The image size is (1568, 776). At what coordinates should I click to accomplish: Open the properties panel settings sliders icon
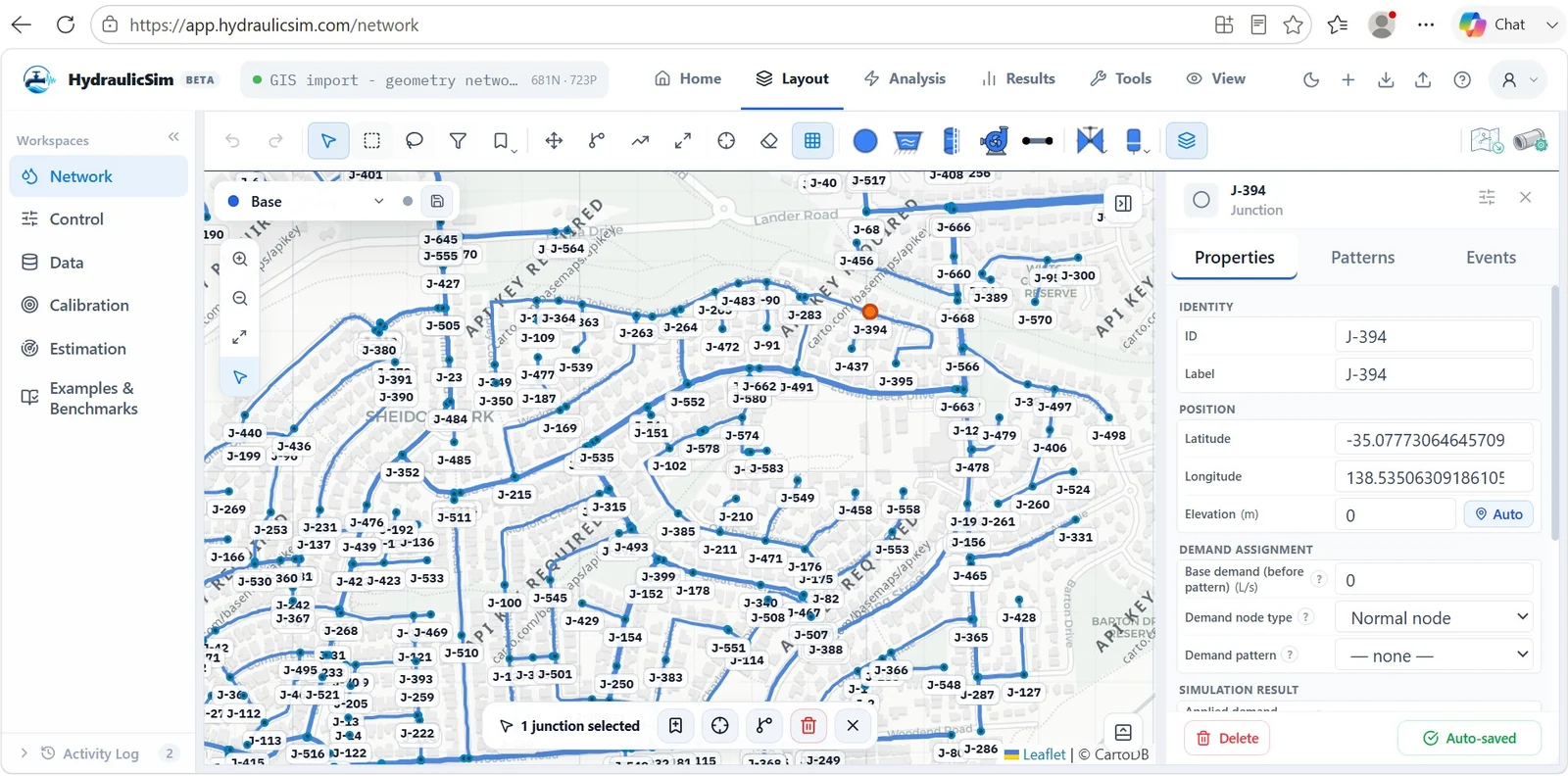pos(1487,198)
